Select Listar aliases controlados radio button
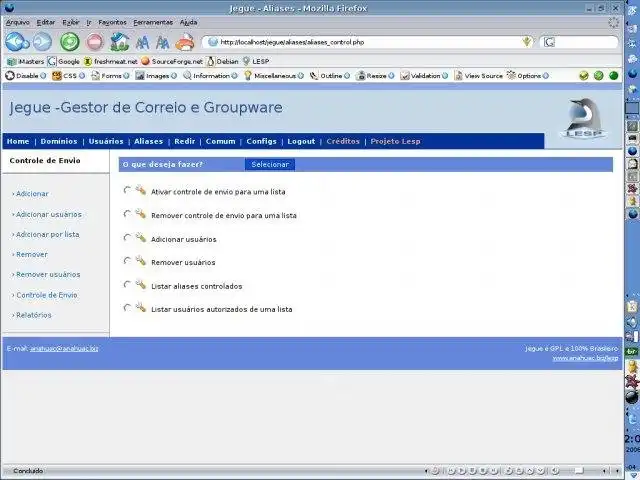 click(127, 284)
